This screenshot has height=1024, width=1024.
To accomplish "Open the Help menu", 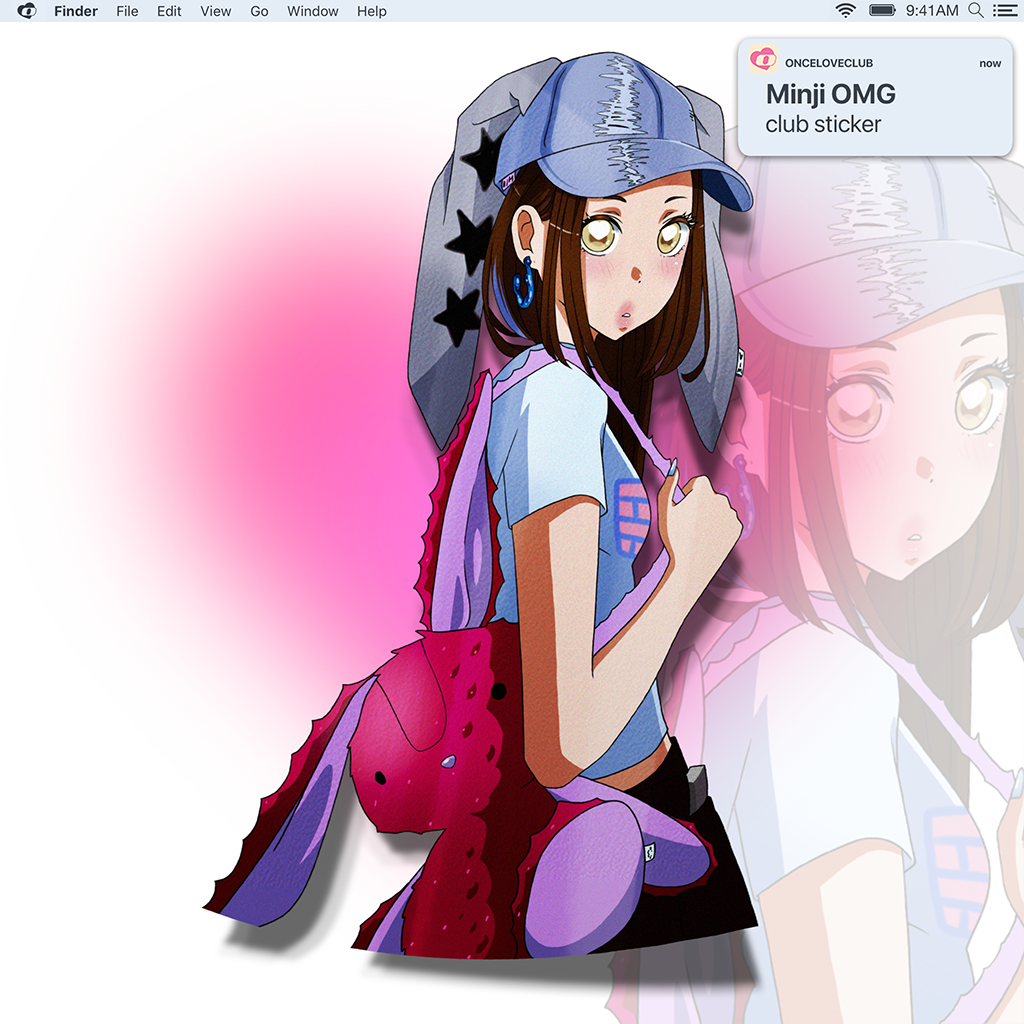I will click(371, 11).
